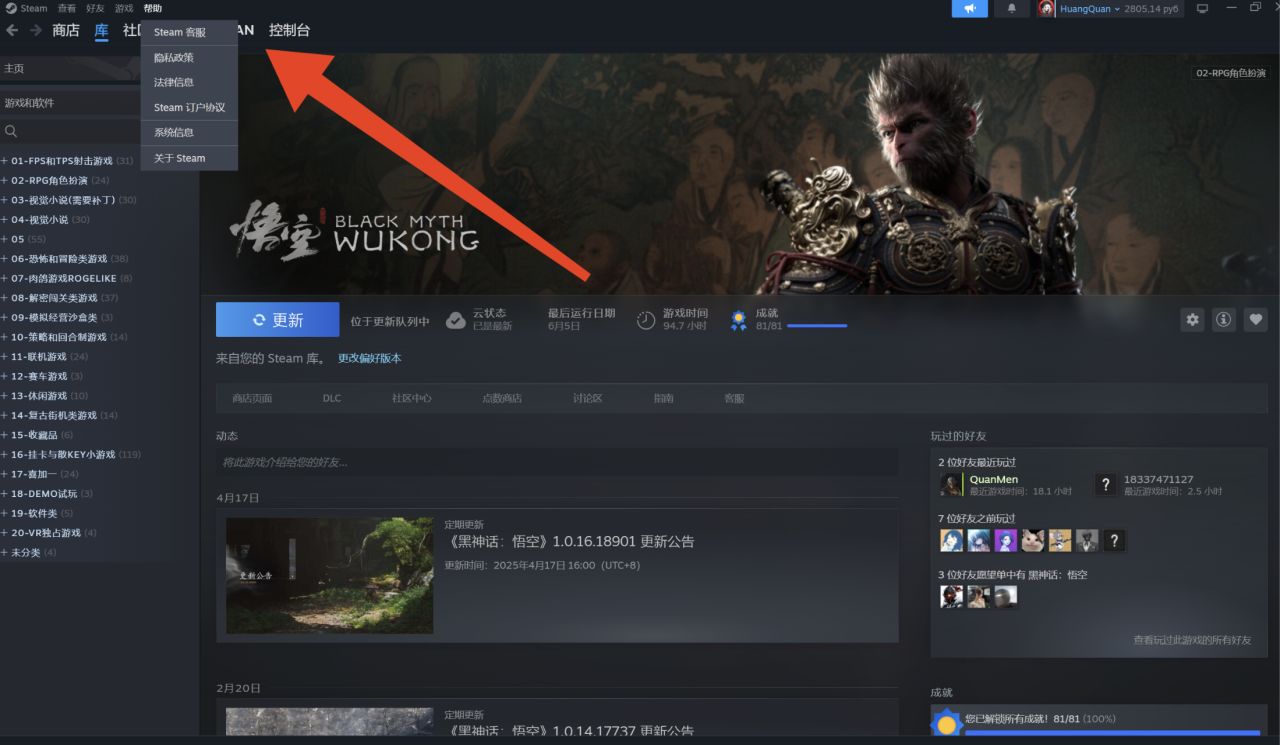
Task: Open 法律信息 from the help menu
Action: point(189,82)
